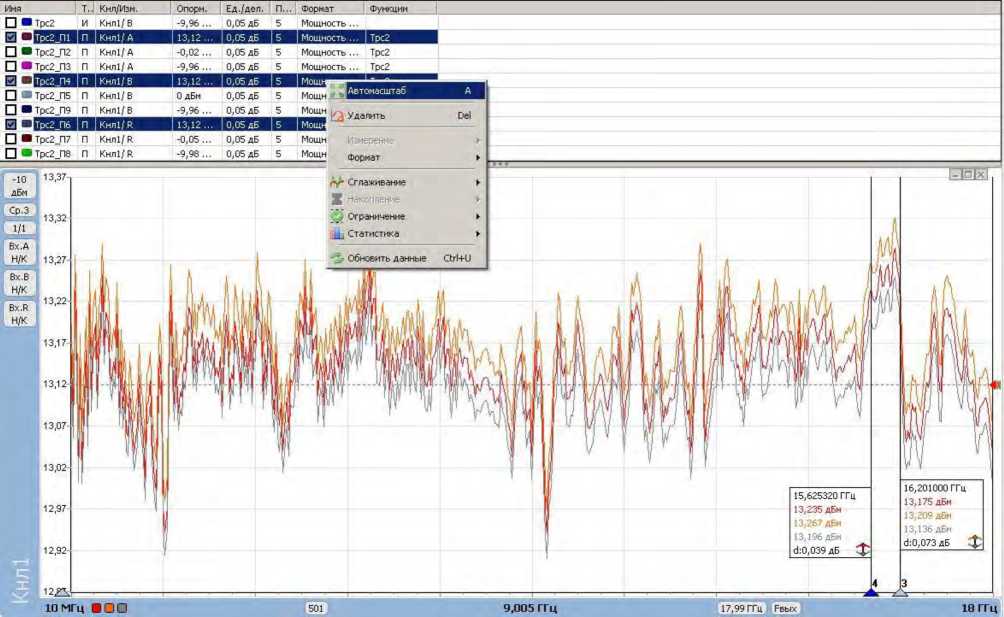Screen dimensions: 1004x617
Task: Open the Сглаживание submenu
Action: coord(407,182)
